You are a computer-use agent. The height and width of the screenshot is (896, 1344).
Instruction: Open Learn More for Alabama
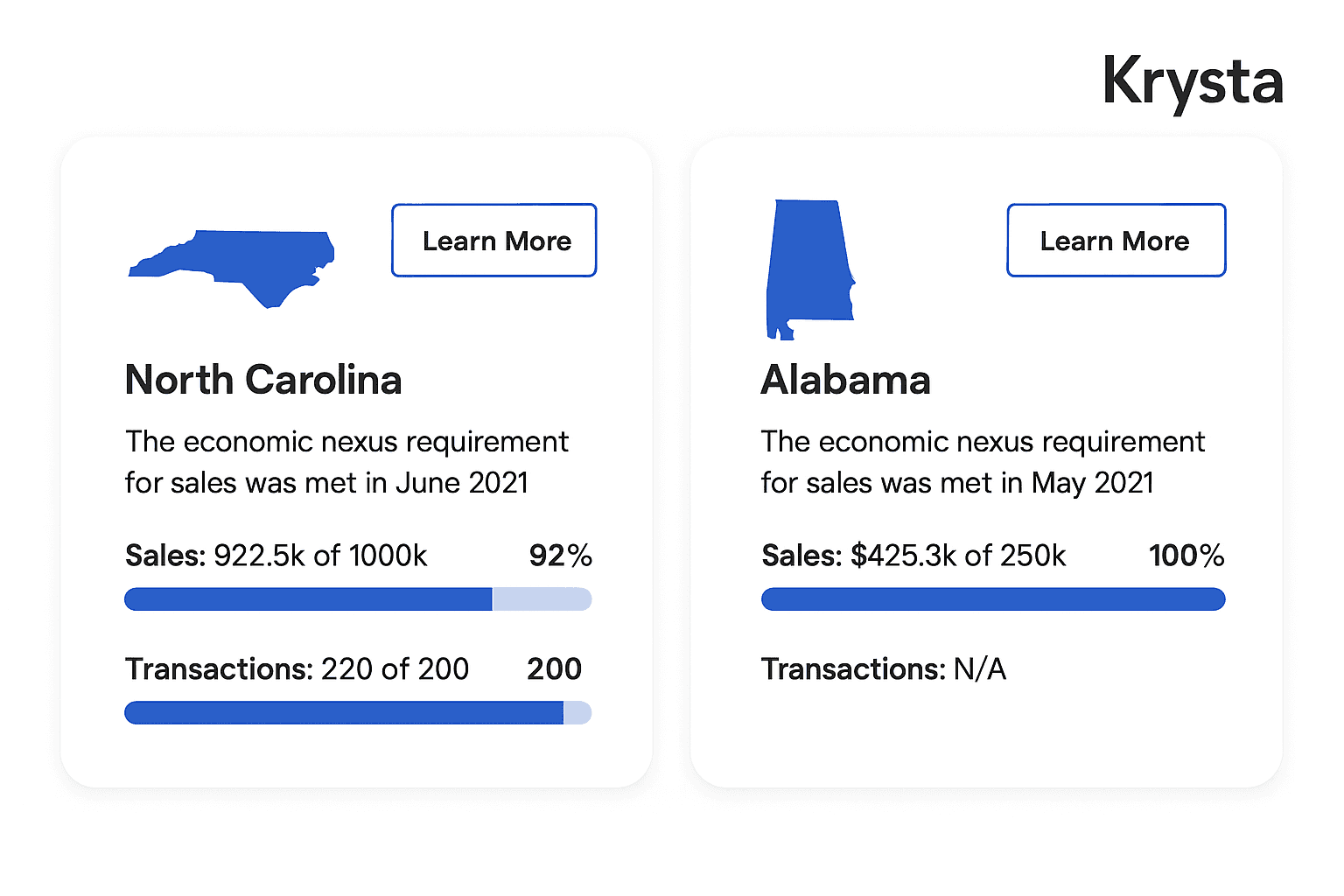(1116, 241)
